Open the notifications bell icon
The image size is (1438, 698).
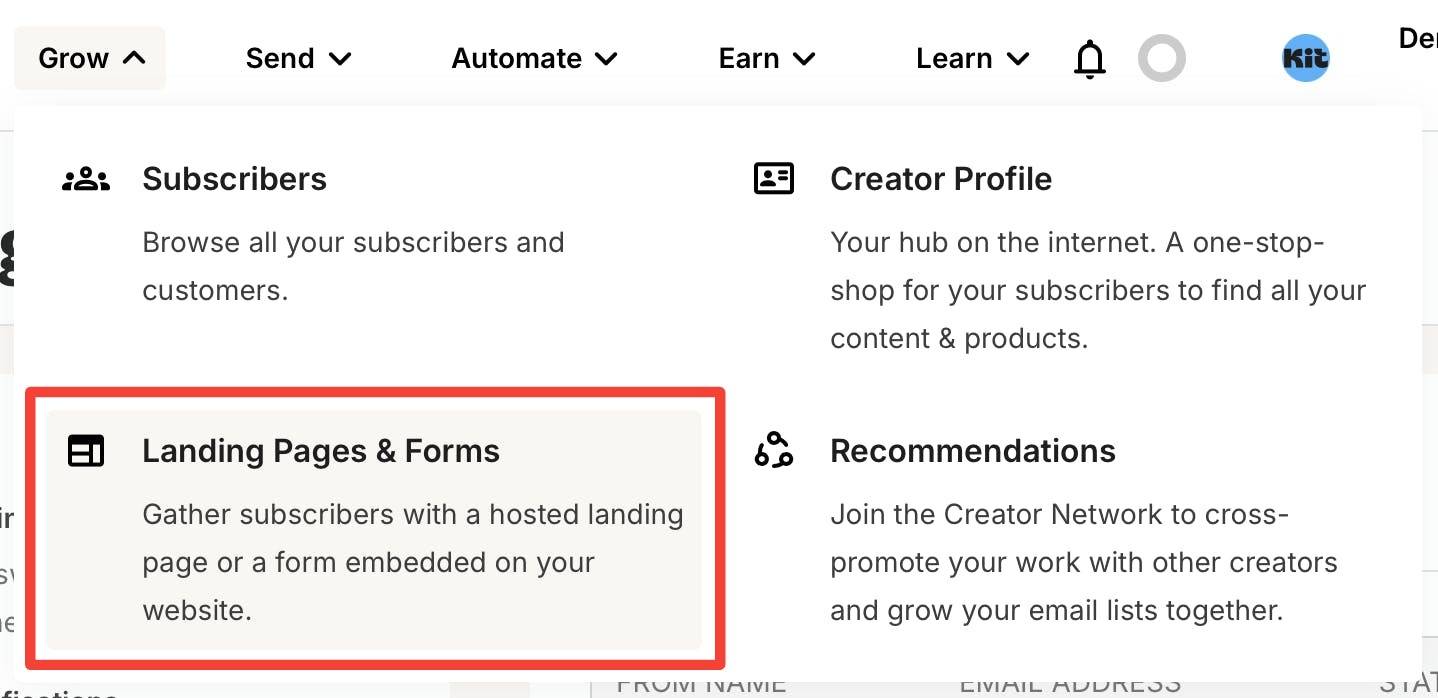1090,59
